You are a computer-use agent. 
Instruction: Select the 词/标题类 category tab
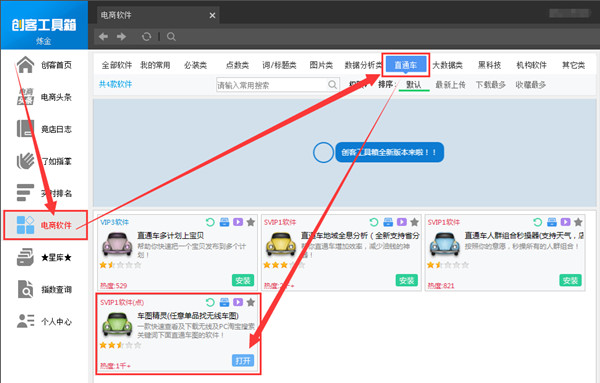coord(279,65)
